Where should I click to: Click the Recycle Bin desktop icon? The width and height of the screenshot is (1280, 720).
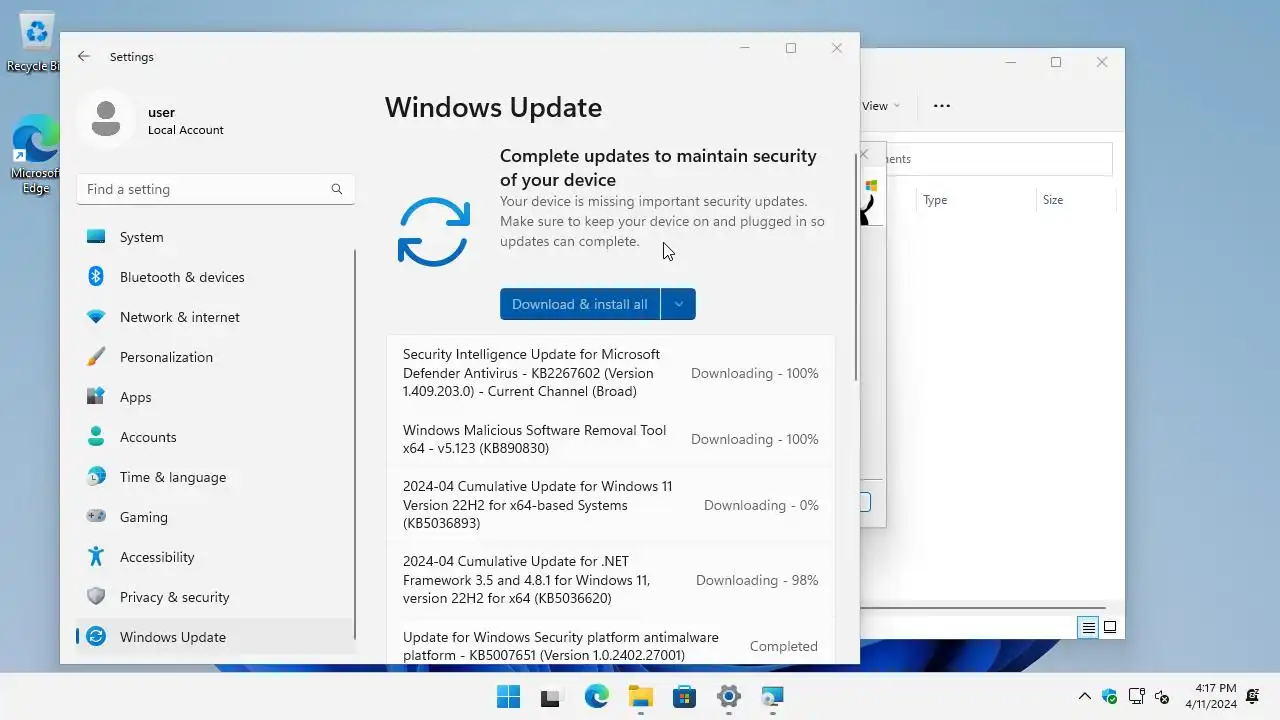click(36, 43)
